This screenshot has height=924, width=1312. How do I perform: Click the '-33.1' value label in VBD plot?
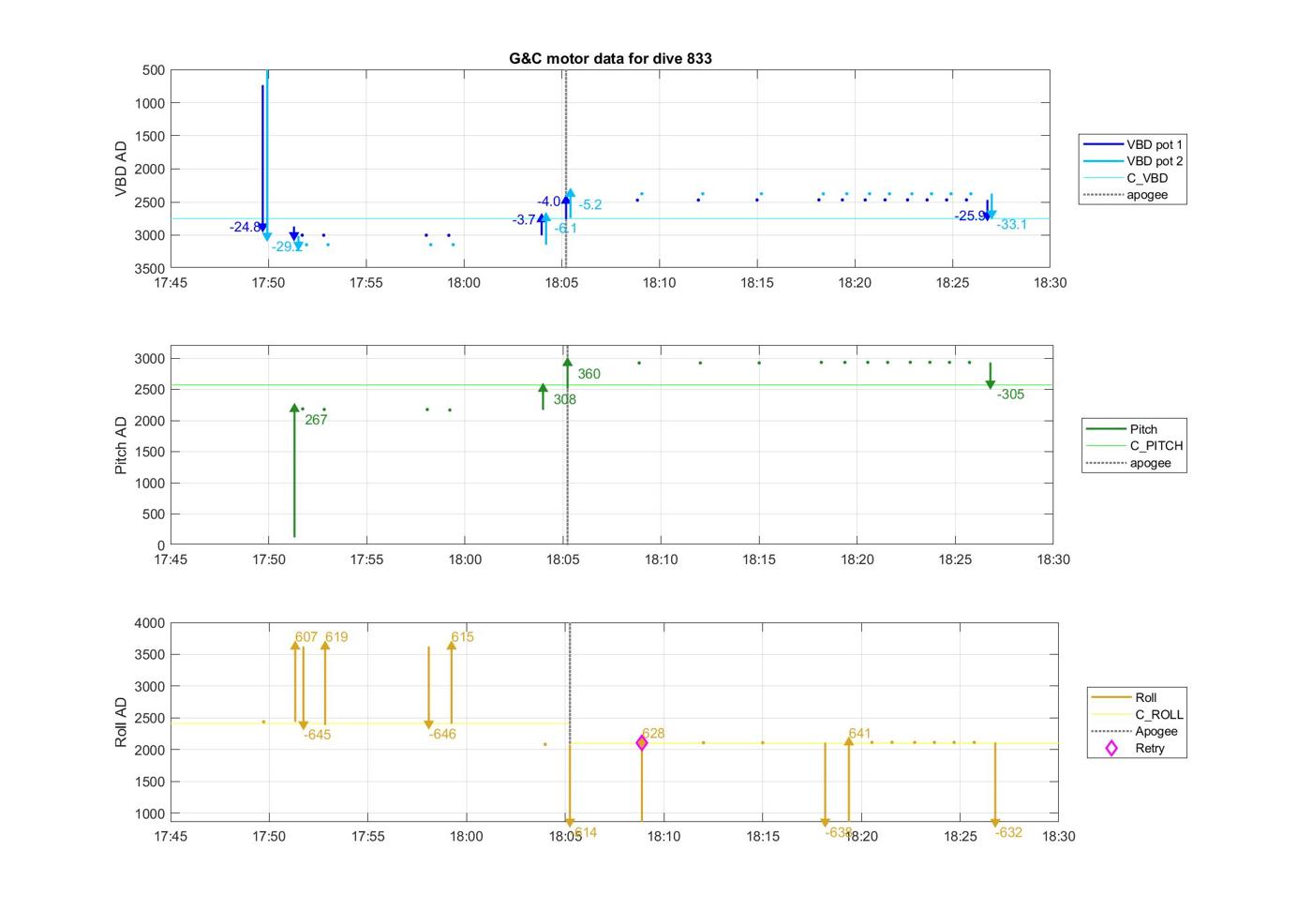pyautogui.click(x=1011, y=224)
